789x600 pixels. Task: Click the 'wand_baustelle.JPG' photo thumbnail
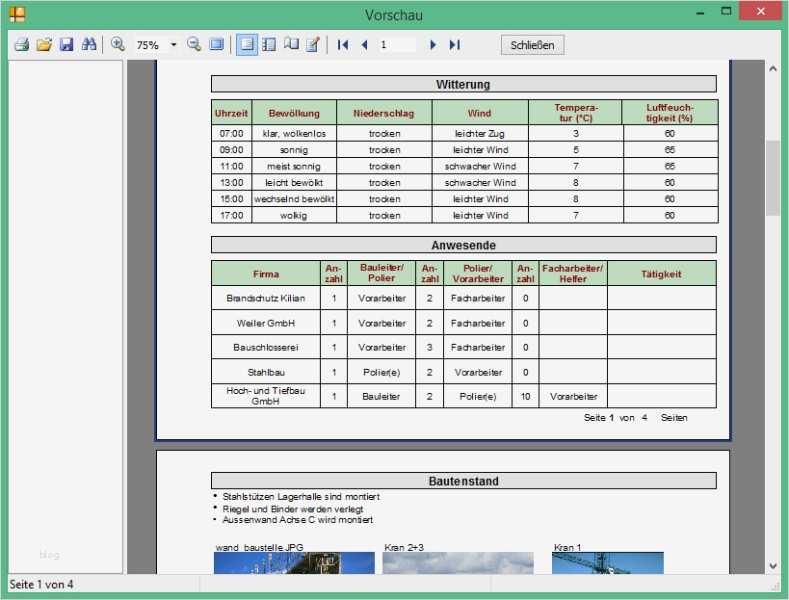coord(294,563)
